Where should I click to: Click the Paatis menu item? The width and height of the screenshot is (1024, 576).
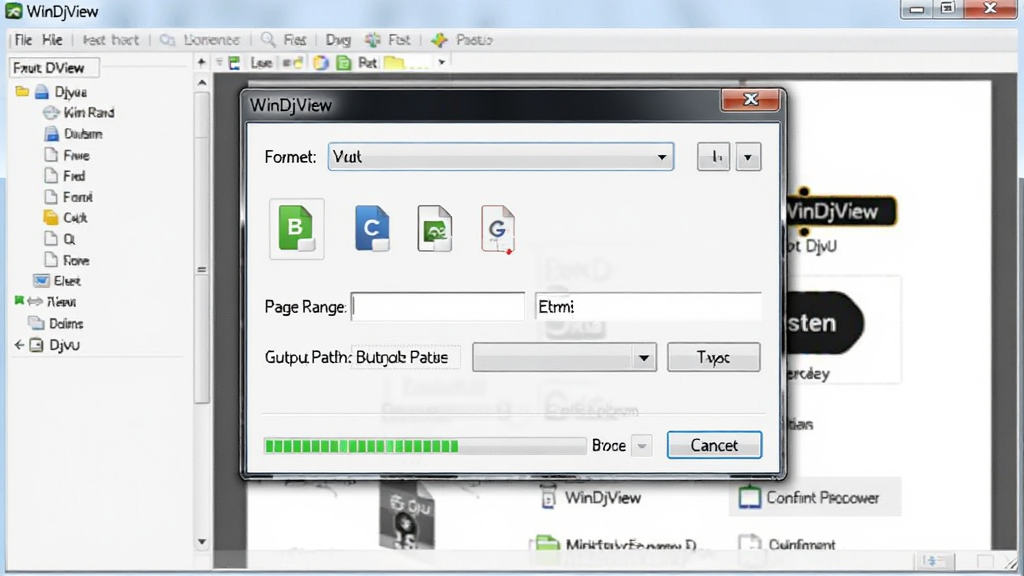pyautogui.click(x=474, y=40)
